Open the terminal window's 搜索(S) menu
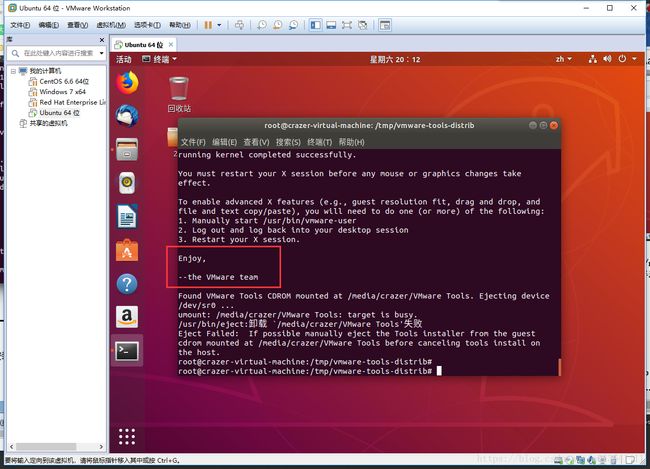This screenshot has width=650, height=469. pyautogui.click(x=288, y=142)
